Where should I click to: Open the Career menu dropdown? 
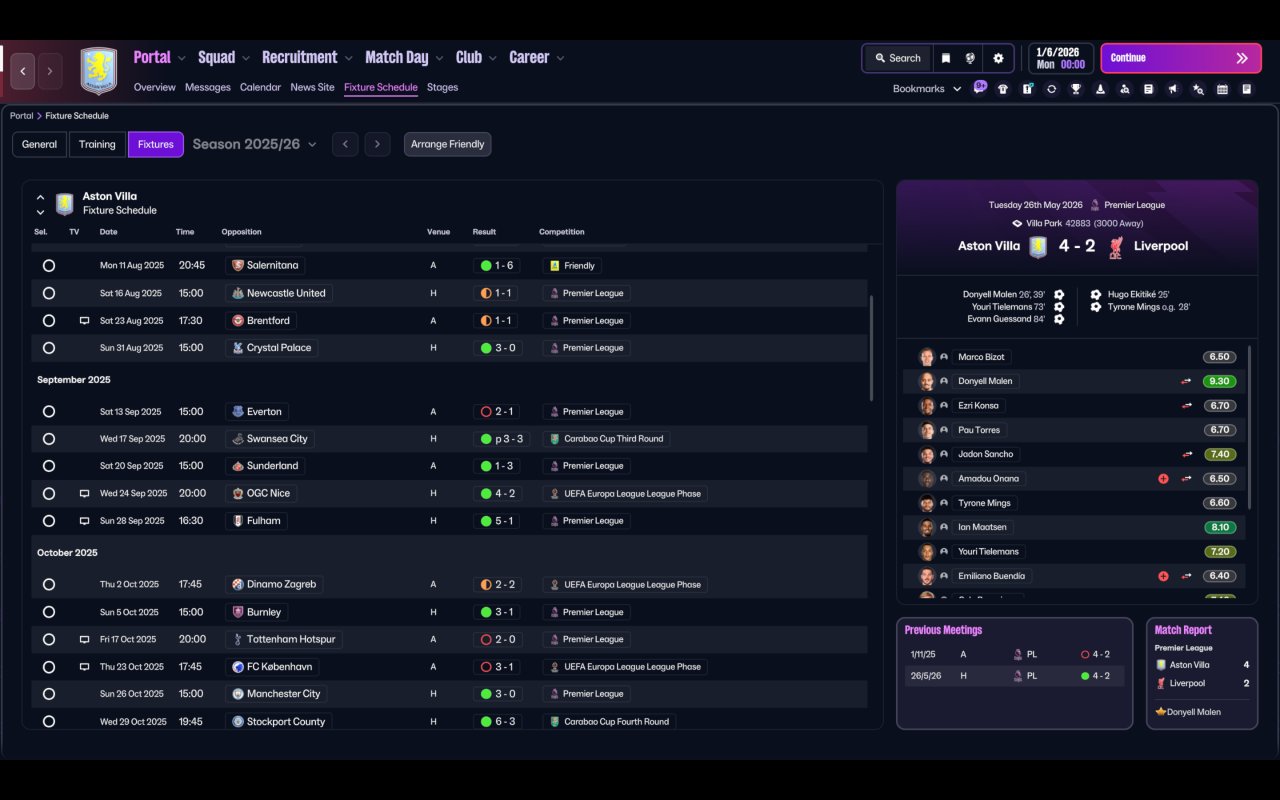(x=537, y=58)
